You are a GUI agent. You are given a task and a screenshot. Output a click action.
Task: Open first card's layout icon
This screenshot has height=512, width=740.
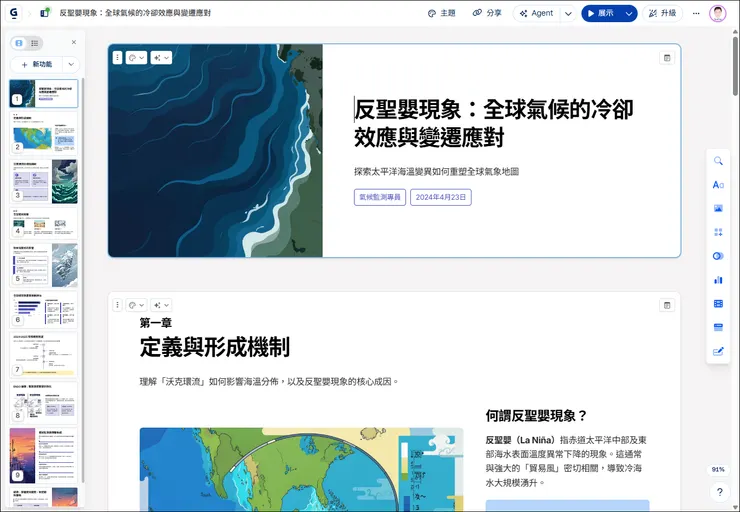[x=667, y=58]
